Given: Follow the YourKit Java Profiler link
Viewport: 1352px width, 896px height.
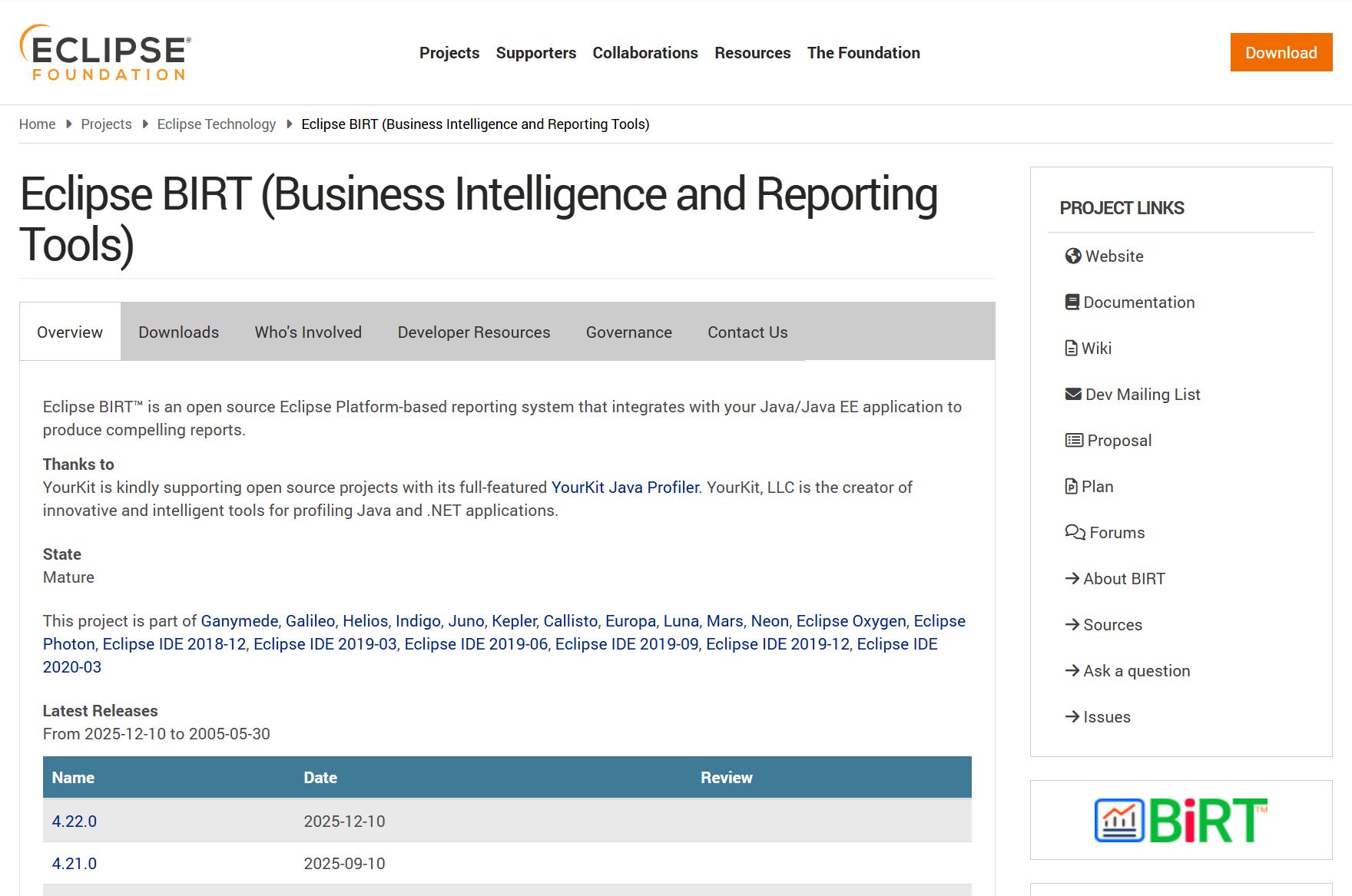Looking at the screenshot, I should click(625, 488).
